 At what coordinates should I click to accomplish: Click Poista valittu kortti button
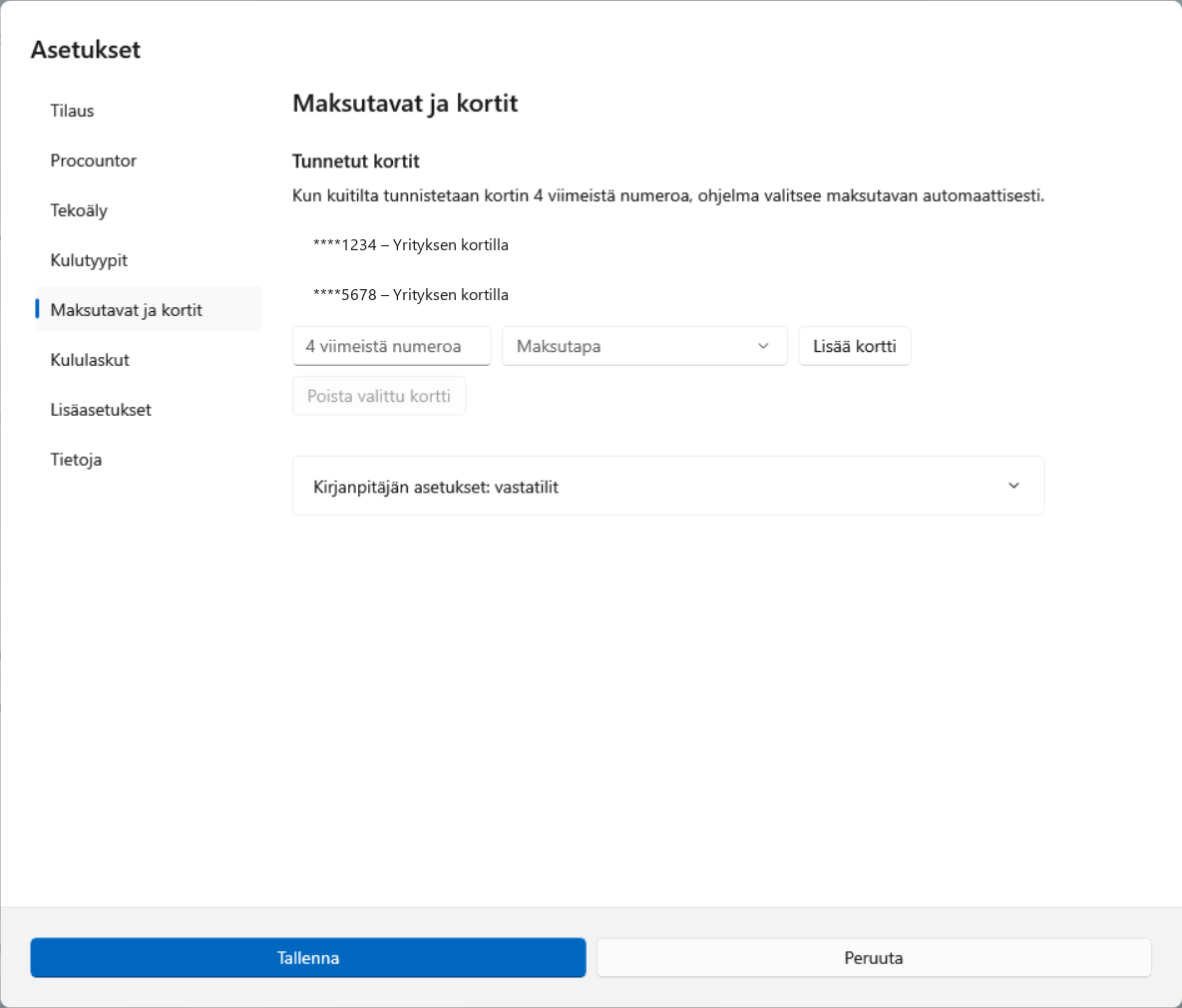click(378, 396)
